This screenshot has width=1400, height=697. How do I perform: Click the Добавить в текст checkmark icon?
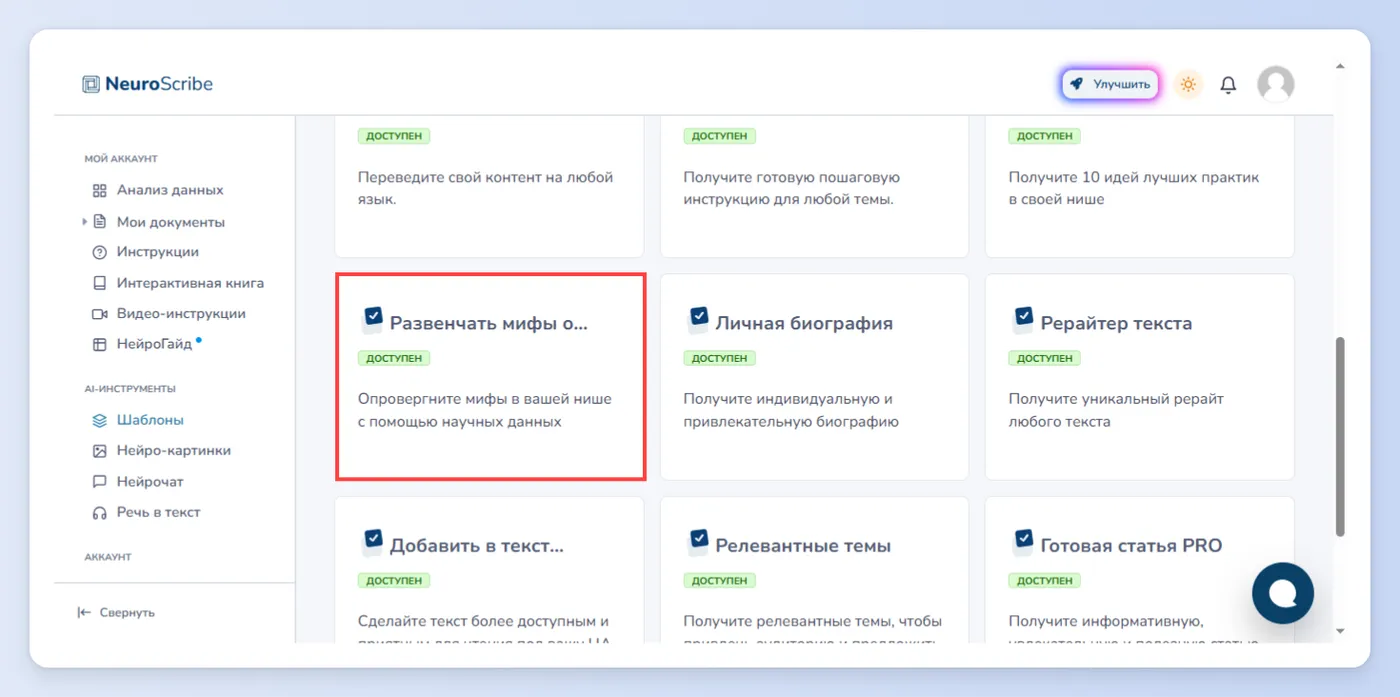click(x=373, y=540)
